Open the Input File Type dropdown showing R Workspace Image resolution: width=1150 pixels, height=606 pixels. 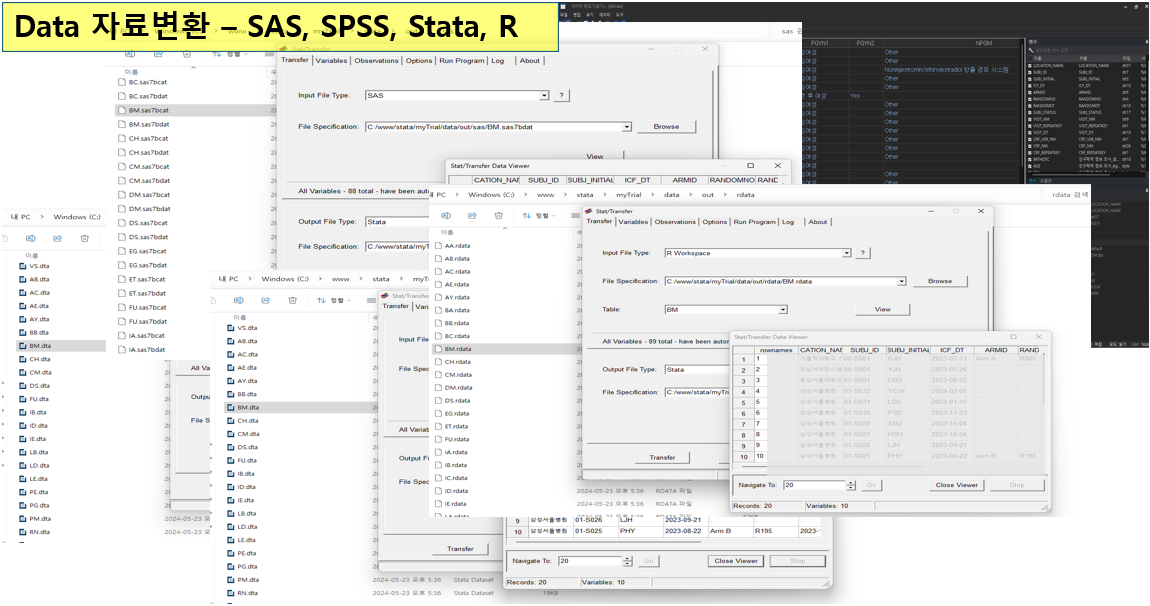coord(846,253)
